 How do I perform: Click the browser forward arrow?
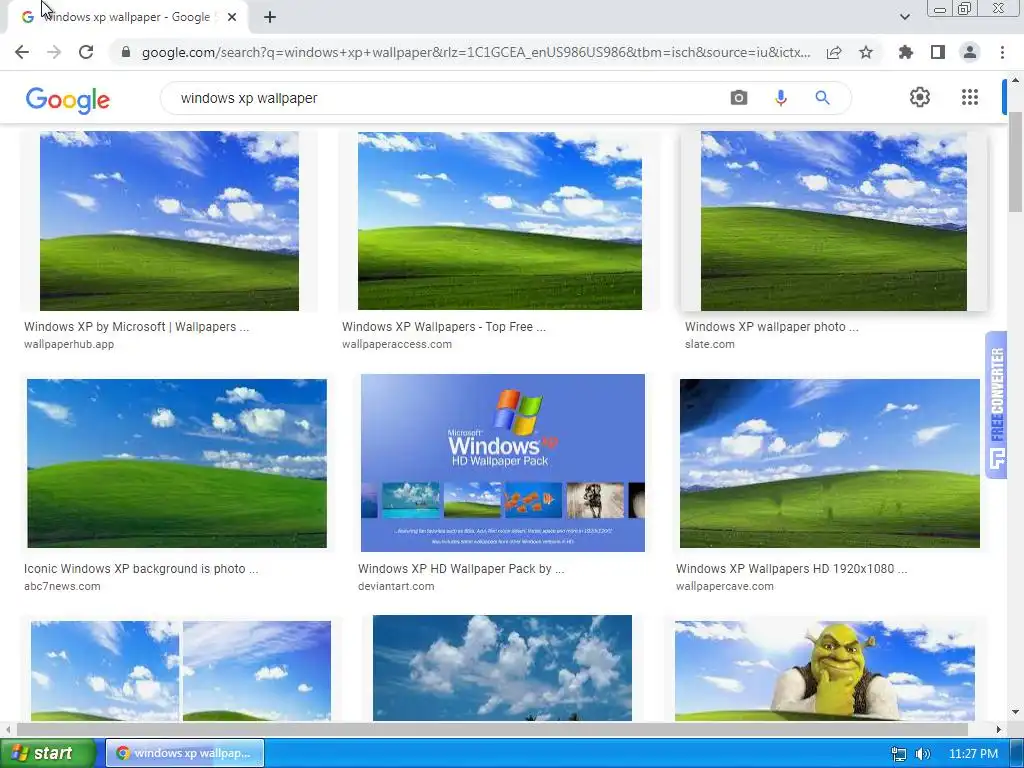coord(54,52)
